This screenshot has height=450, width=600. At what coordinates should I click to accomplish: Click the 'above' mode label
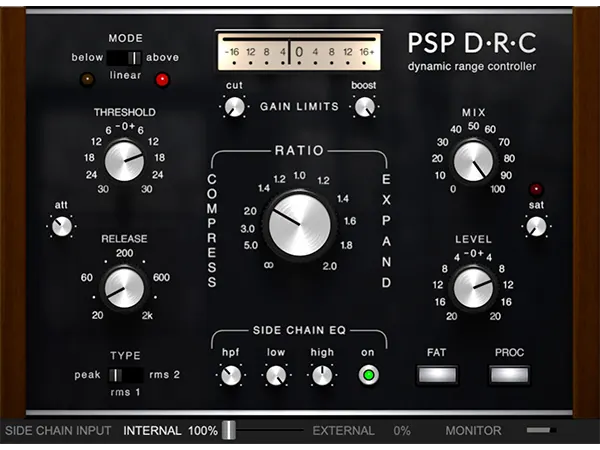click(162, 57)
